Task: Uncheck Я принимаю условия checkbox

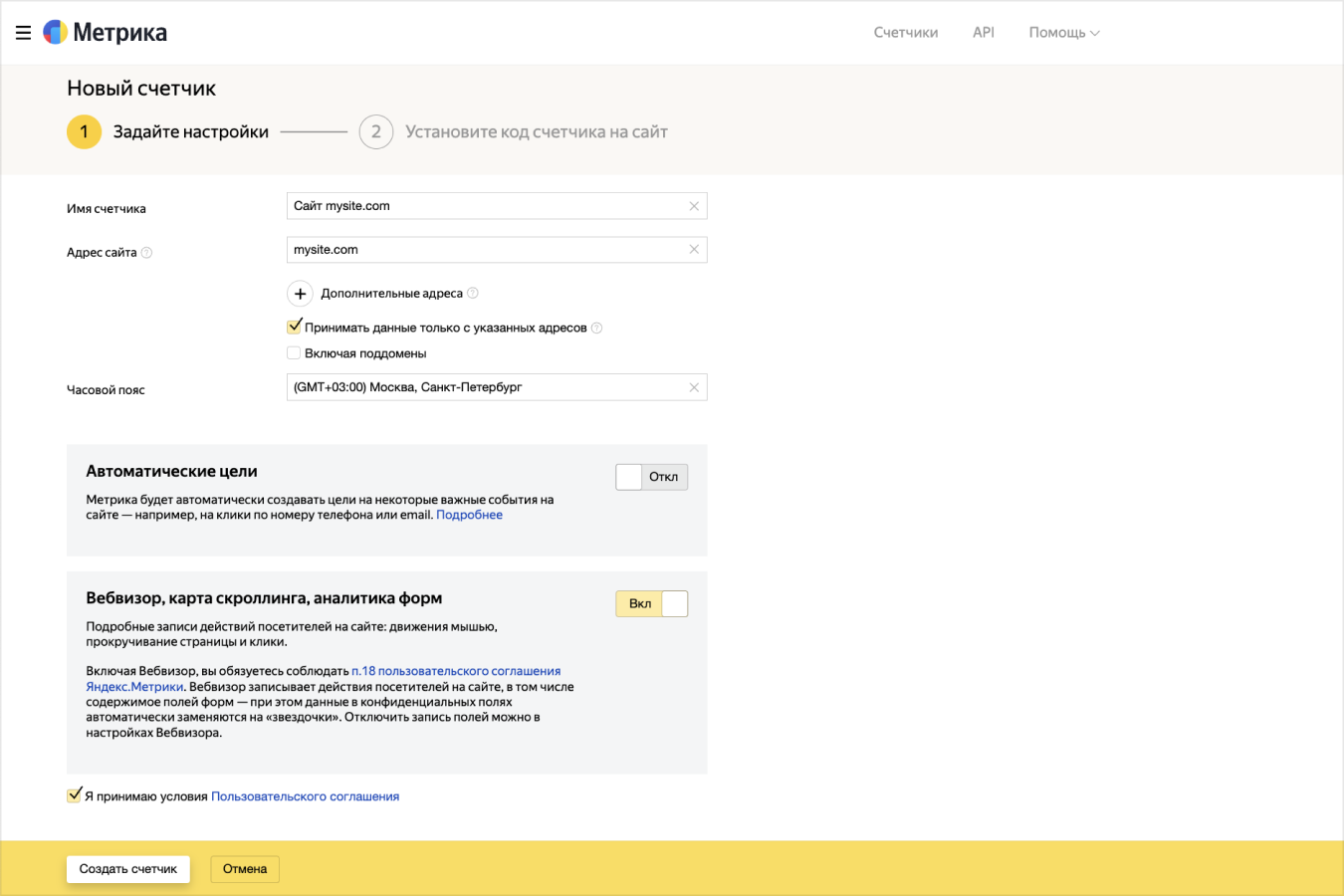Action: (x=74, y=794)
